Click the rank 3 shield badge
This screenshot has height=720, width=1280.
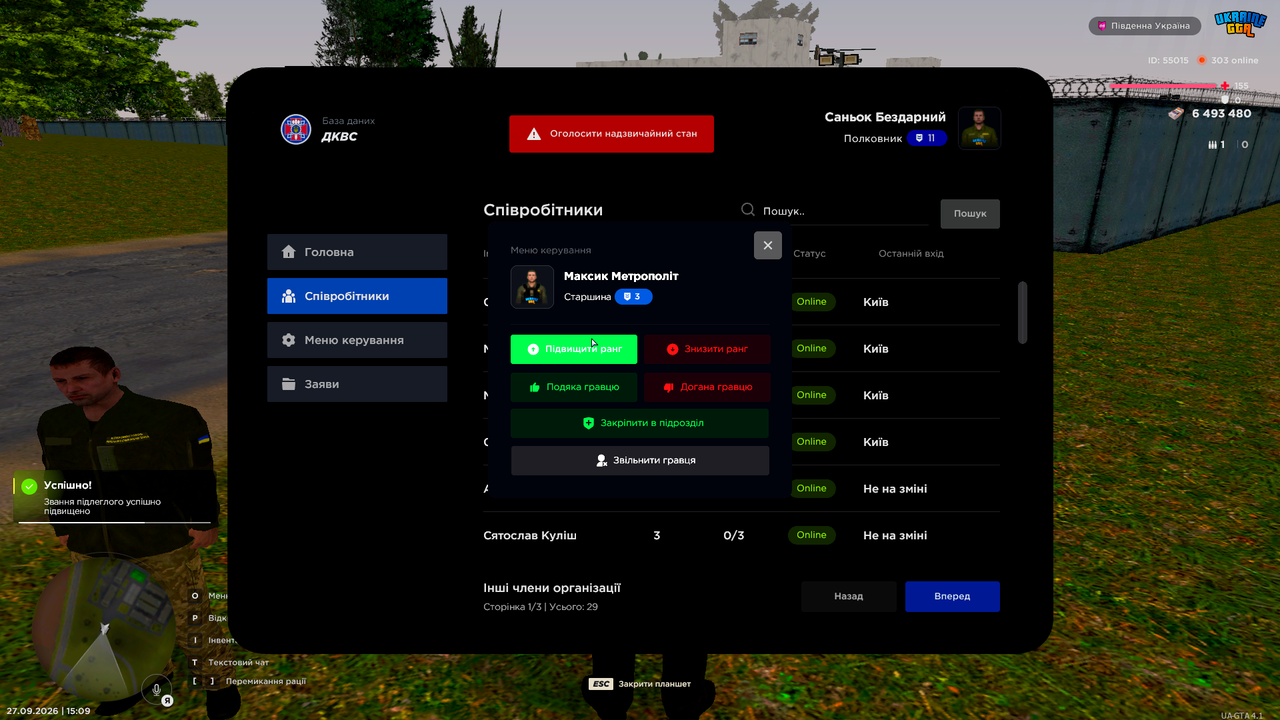(x=633, y=297)
